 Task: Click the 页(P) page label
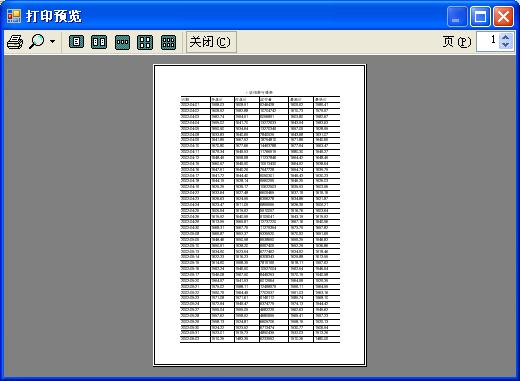click(x=457, y=42)
